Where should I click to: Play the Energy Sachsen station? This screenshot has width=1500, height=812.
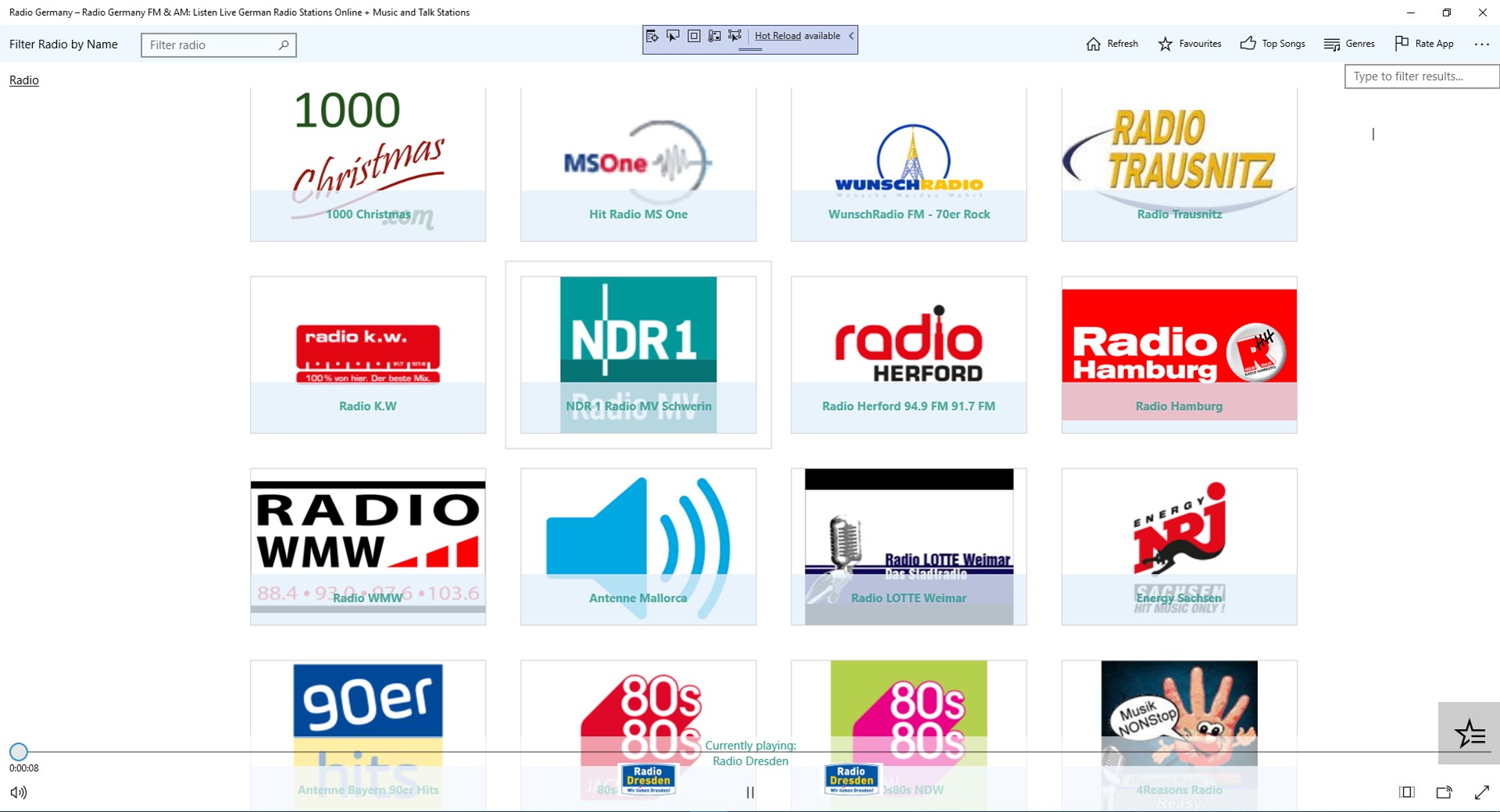(x=1179, y=547)
